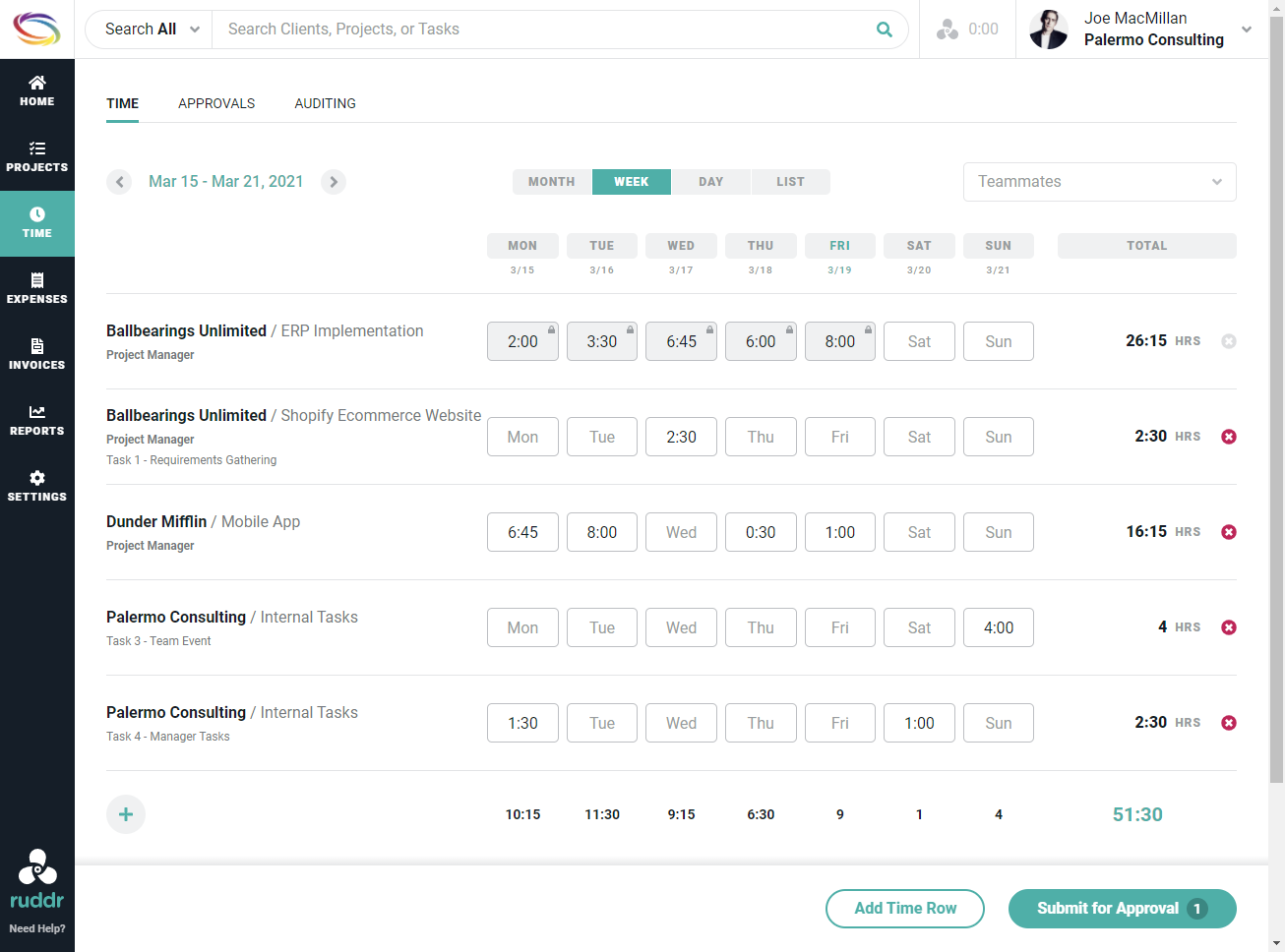Click the Ruddr logo at sidebar bottom
The width and height of the screenshot is (1285, 952).
[37, 880]
